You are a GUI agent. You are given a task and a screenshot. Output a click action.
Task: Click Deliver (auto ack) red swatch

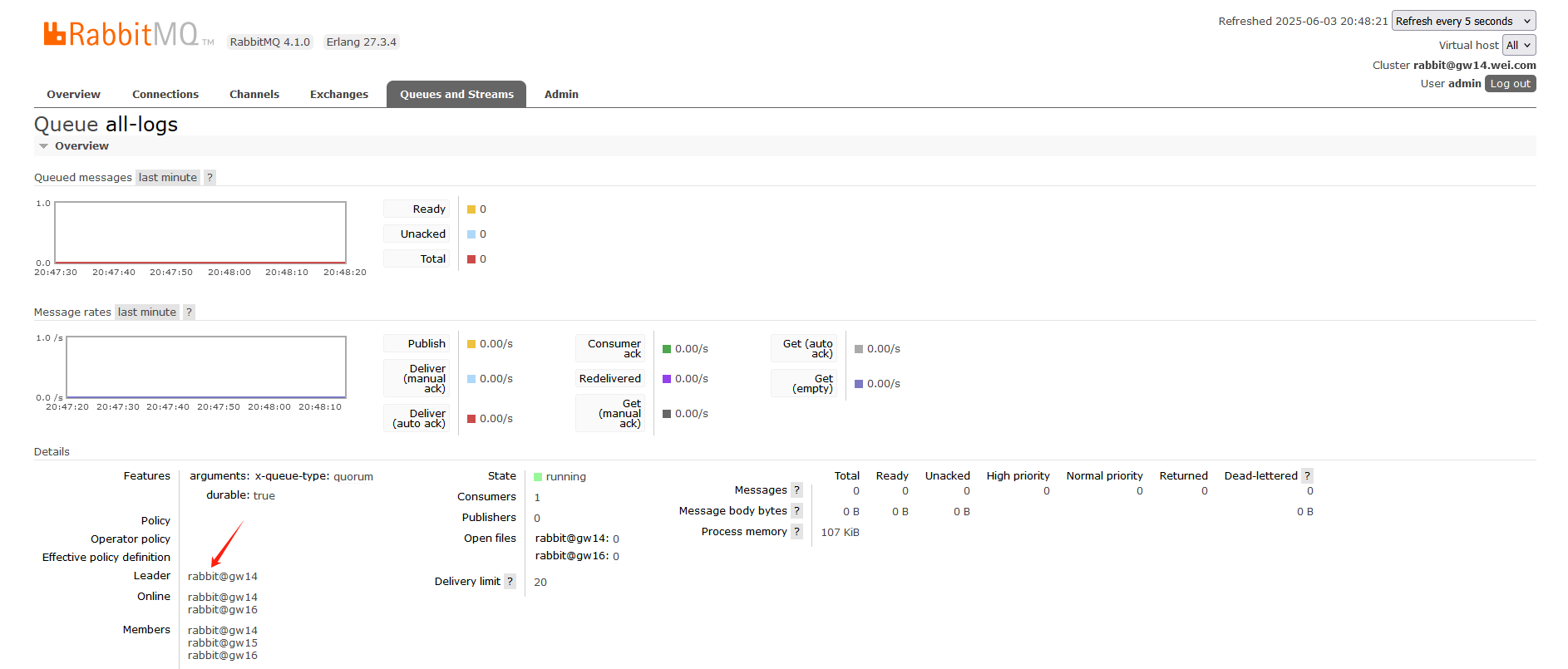tap(471, 419)
